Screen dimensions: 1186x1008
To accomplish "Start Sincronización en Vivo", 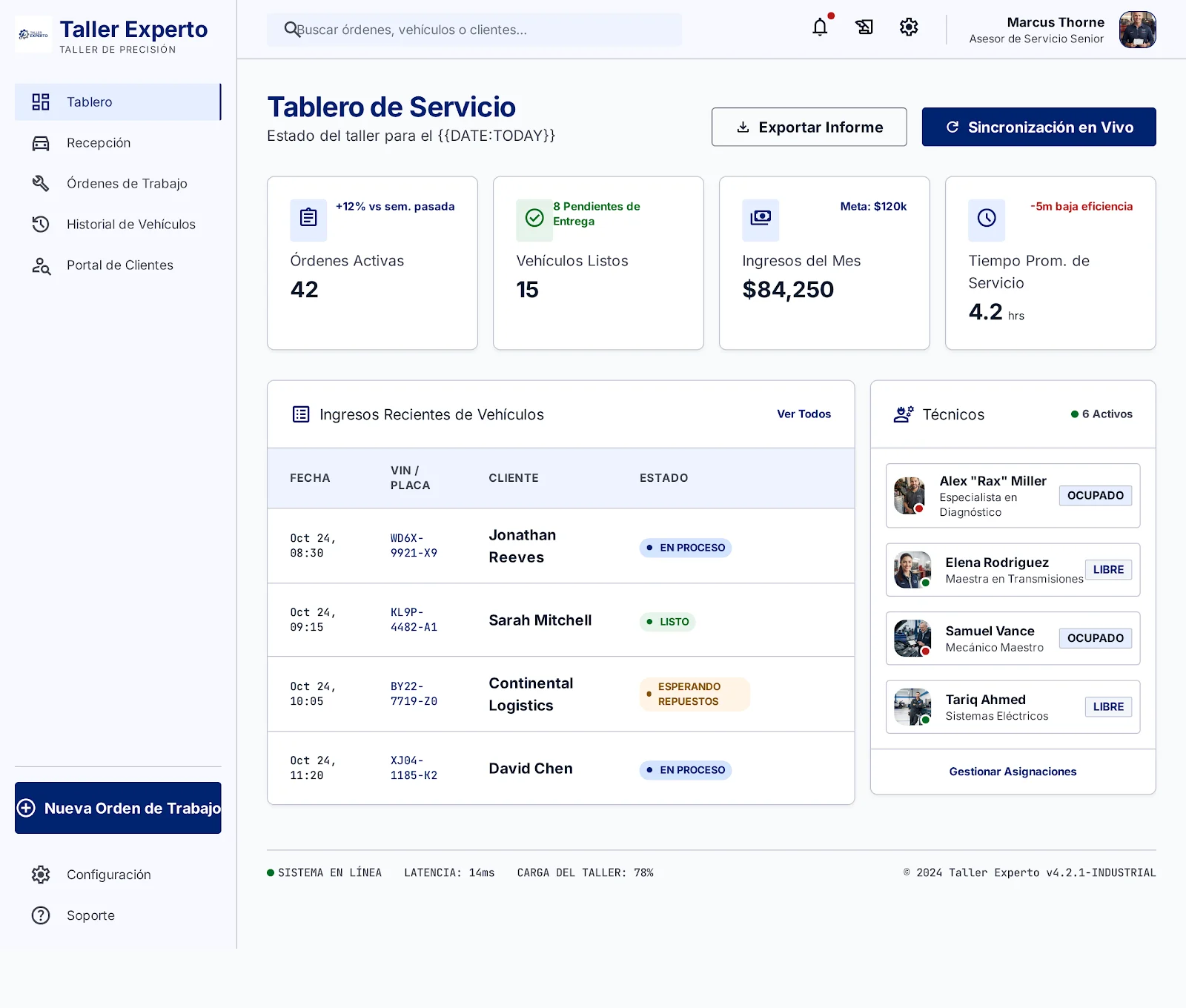I will (x=1038, y=127).
